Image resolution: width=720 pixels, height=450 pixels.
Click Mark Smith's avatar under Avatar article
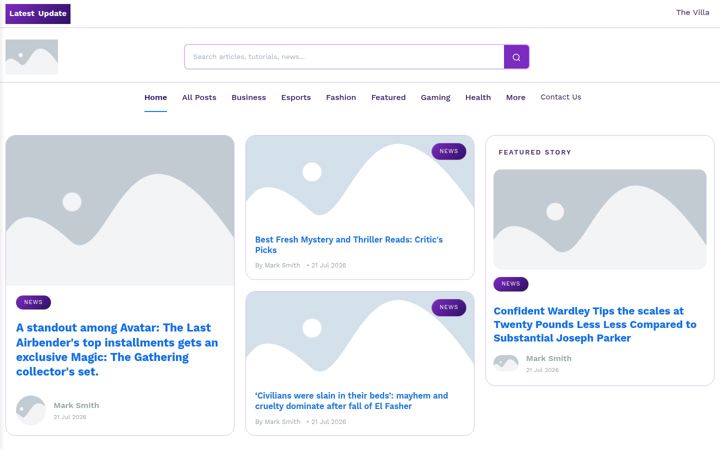(31, 410)
